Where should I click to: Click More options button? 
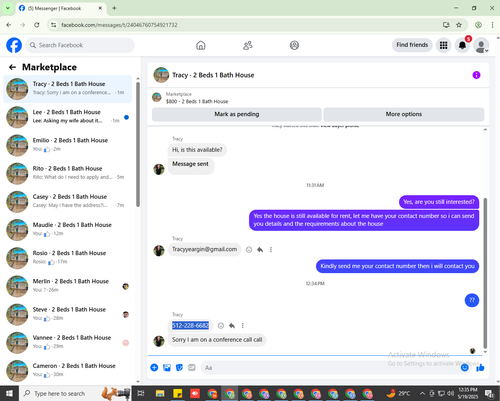coord(404,114)
